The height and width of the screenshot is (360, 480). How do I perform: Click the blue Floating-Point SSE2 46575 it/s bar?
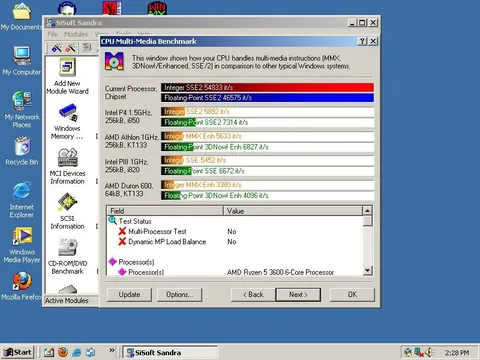(x=267, y=98)
